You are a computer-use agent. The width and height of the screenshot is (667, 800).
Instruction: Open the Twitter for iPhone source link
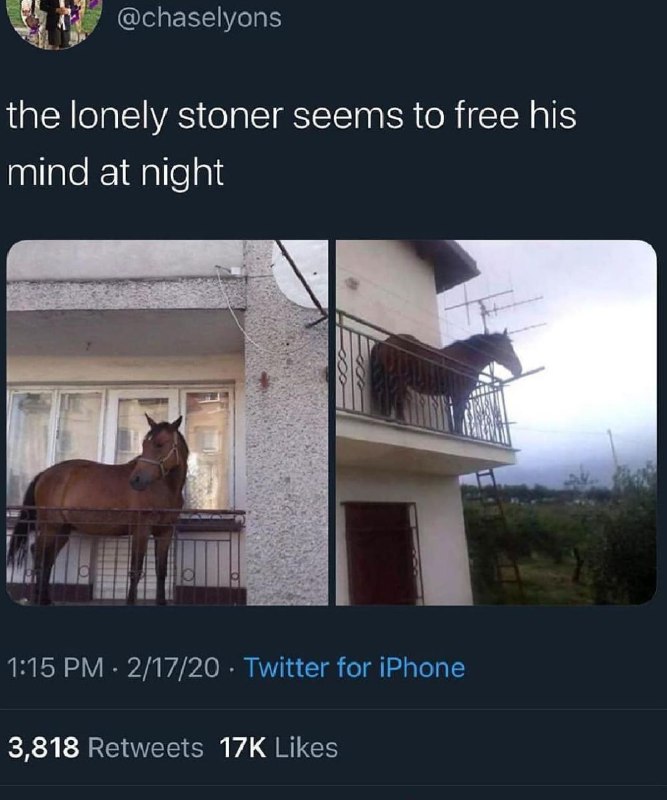[355, 668]
